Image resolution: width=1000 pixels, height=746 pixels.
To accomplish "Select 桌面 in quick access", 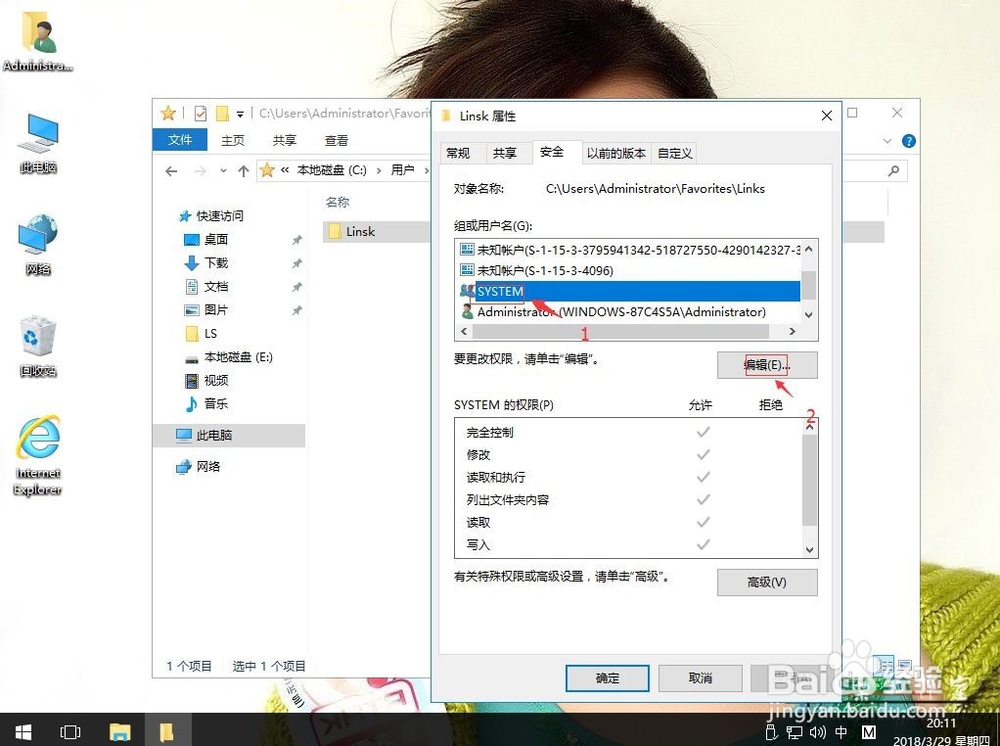I will click(x=216, y=240).
